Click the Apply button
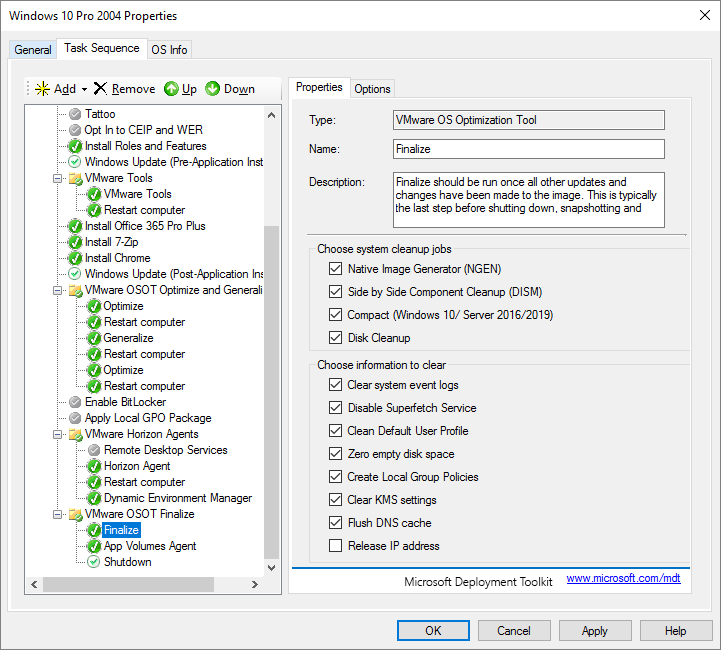721x650 pixels. [594, 631]
